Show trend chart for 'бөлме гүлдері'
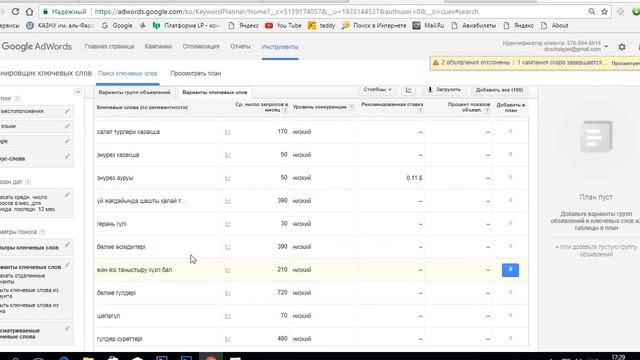This screenshot has height=360, width=640. [x=228, y=293]
